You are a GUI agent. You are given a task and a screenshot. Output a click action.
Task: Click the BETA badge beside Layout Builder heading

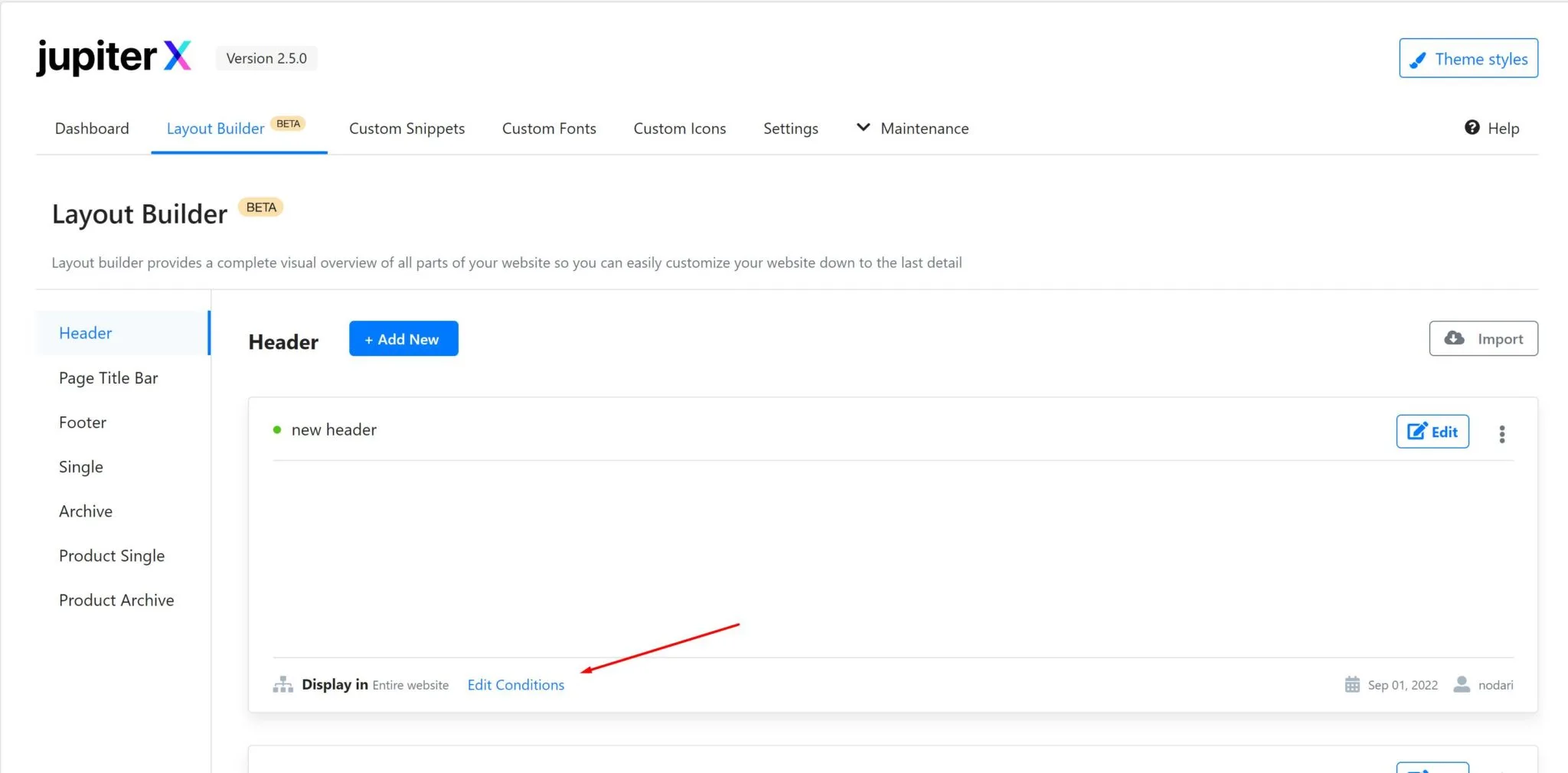[x=261, y=207]
